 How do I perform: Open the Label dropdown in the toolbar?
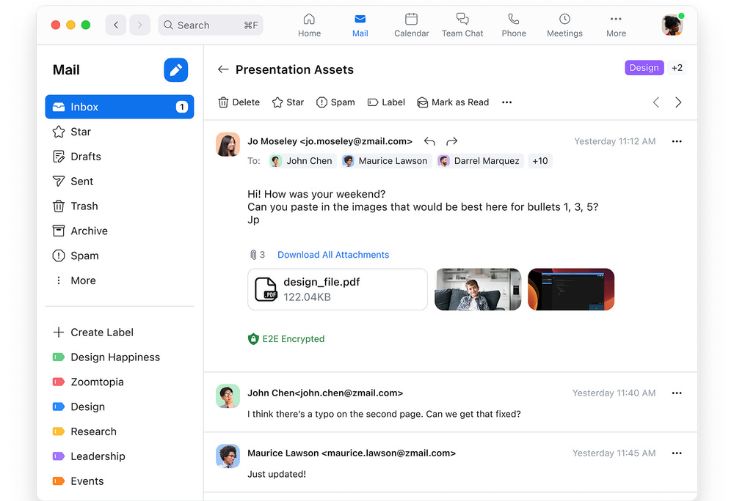coord(386,102)
